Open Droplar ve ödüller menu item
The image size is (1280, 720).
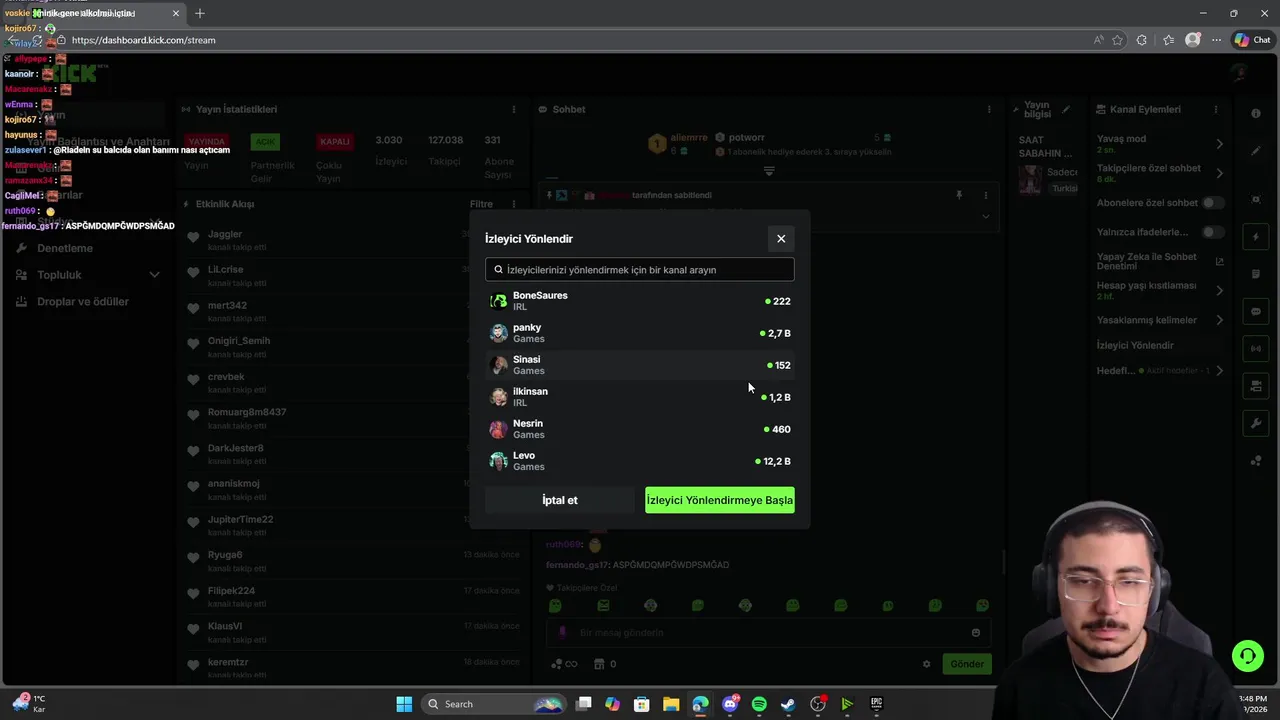(83, 302)
